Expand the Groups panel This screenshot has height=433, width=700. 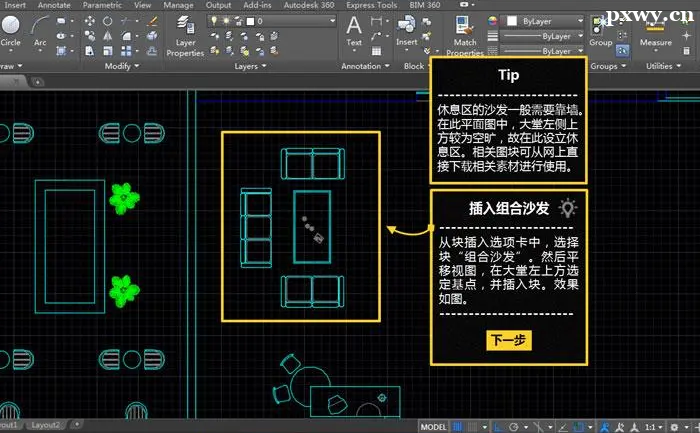pyautogui.click(x=608, y=66)
